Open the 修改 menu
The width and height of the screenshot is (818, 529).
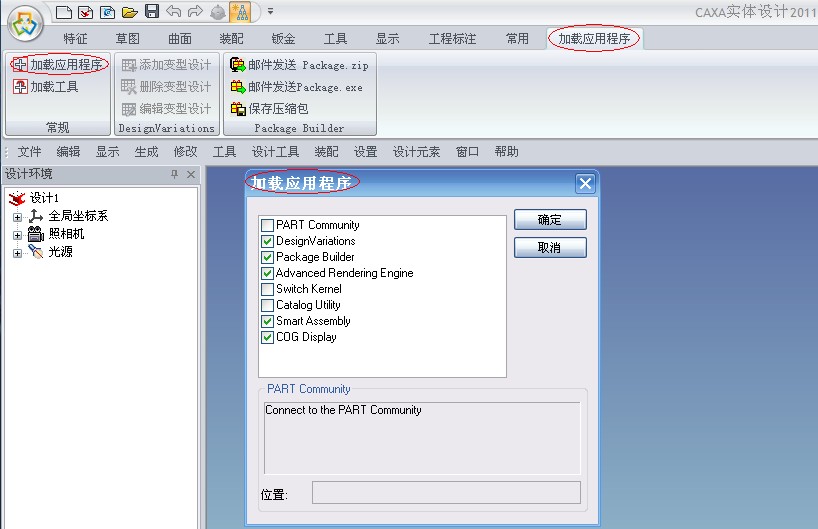click(185, 152)
